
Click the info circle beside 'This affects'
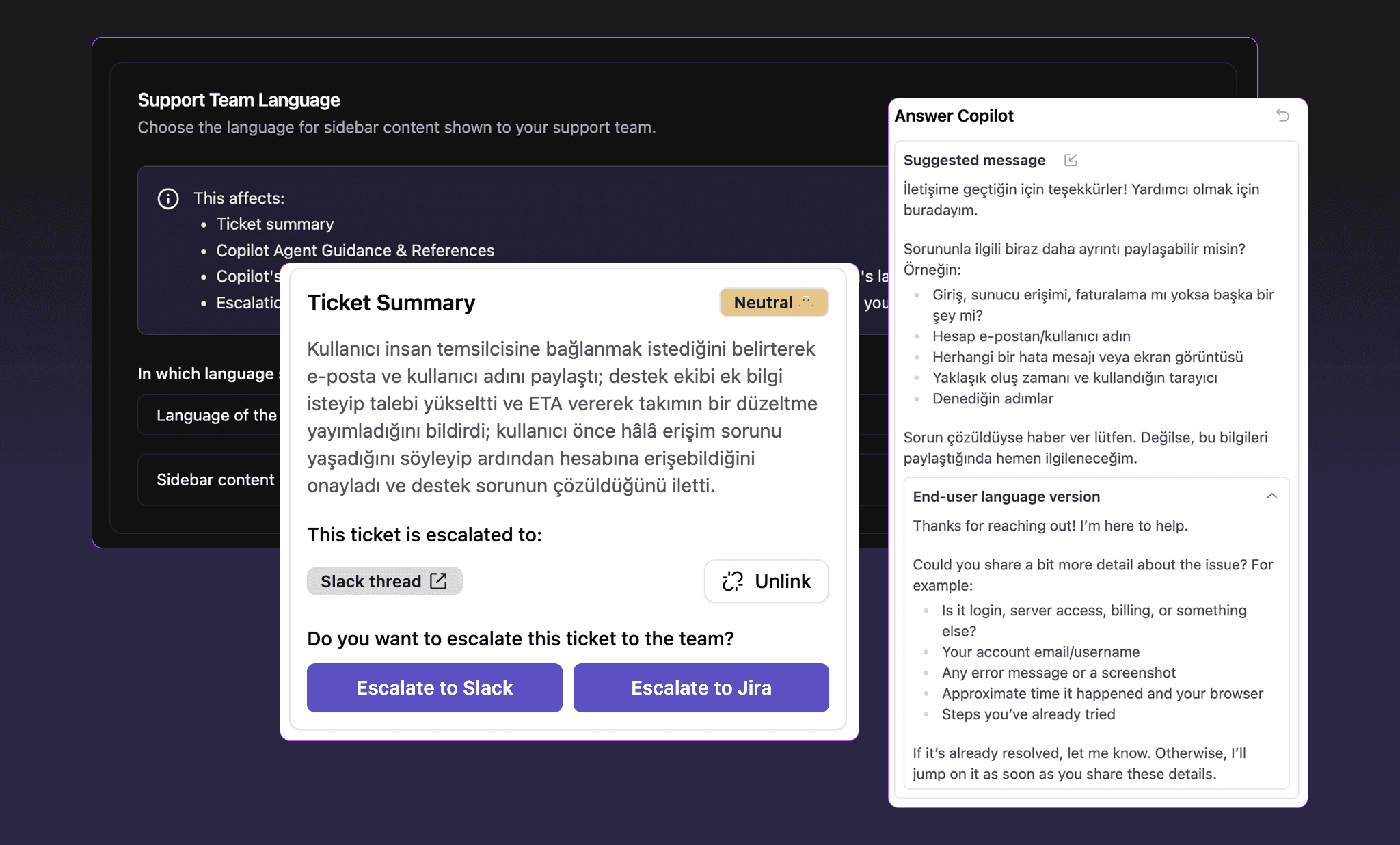click(x=167, y=198)
